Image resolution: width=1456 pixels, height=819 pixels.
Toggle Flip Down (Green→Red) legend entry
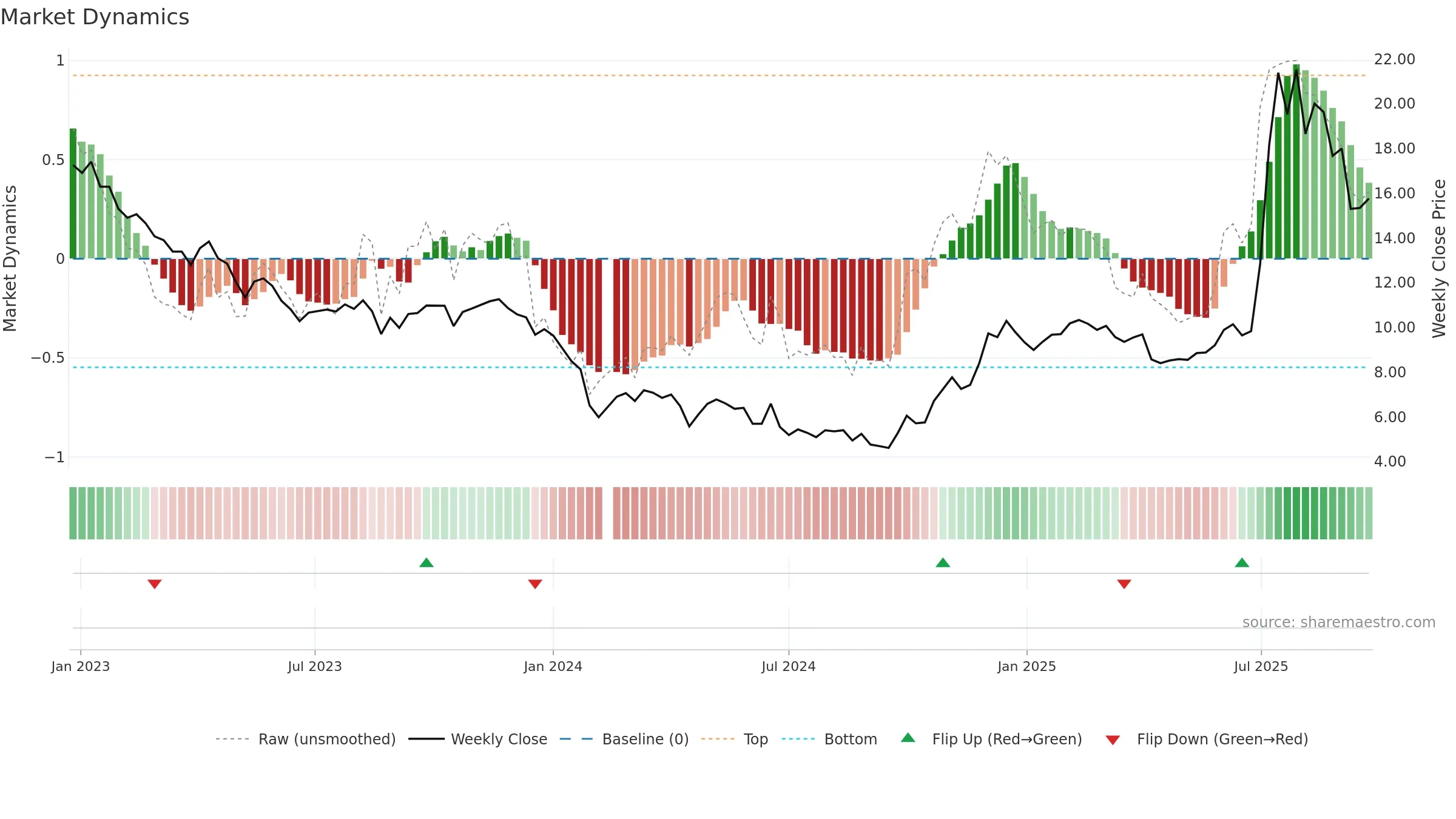coord(1207,739)
